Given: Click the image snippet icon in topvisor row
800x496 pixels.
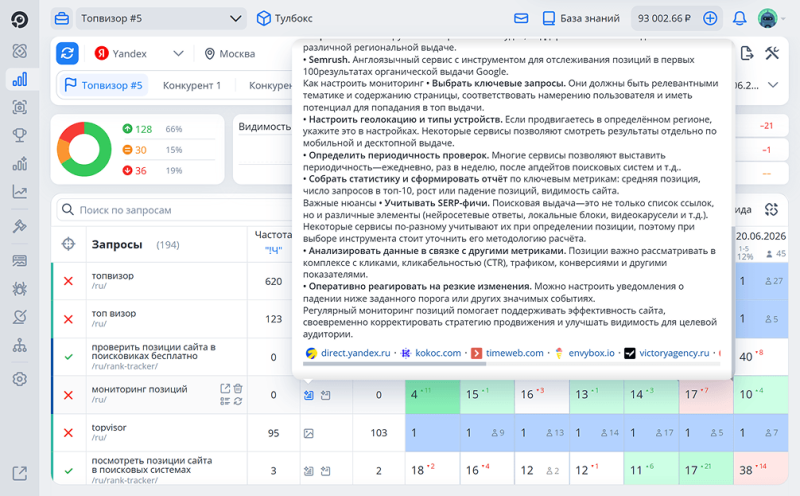Looking at the screenshot, I should tap(309, 433).
